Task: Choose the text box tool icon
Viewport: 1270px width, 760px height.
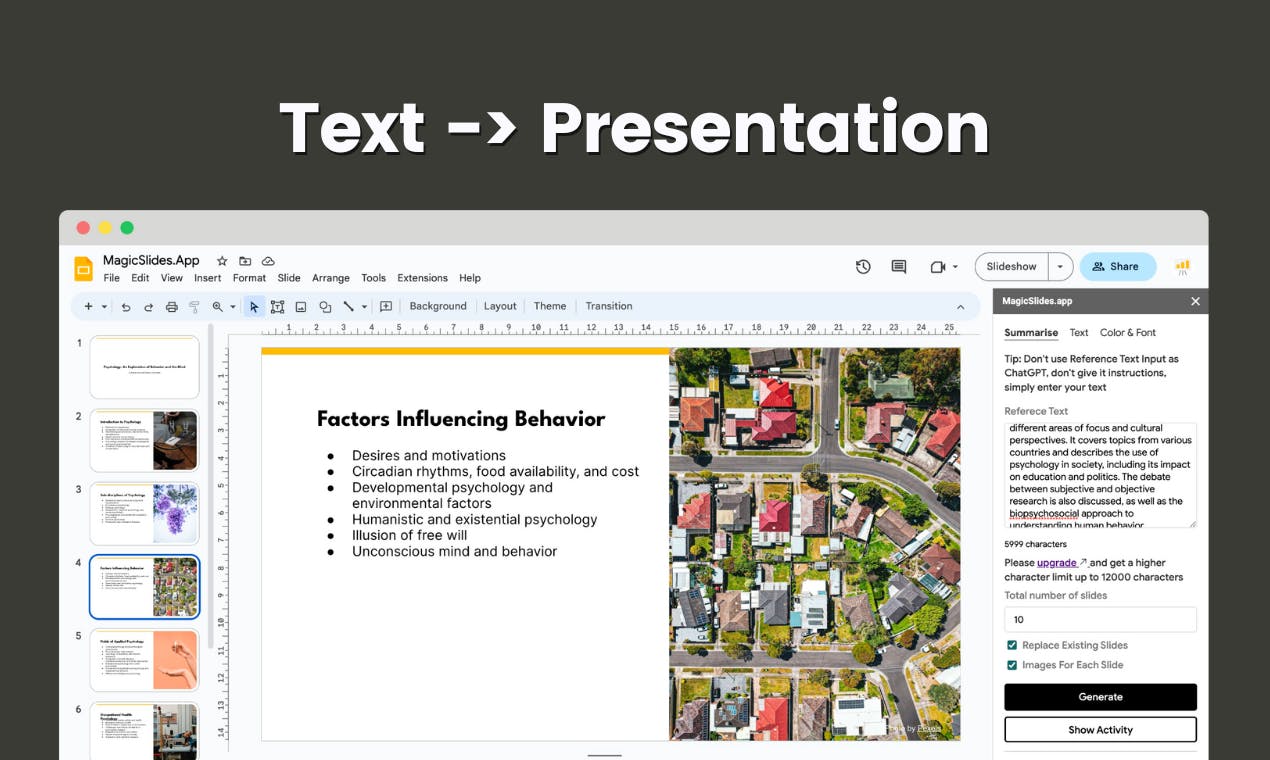Action: pyautogui.click(x=277, y=307)
